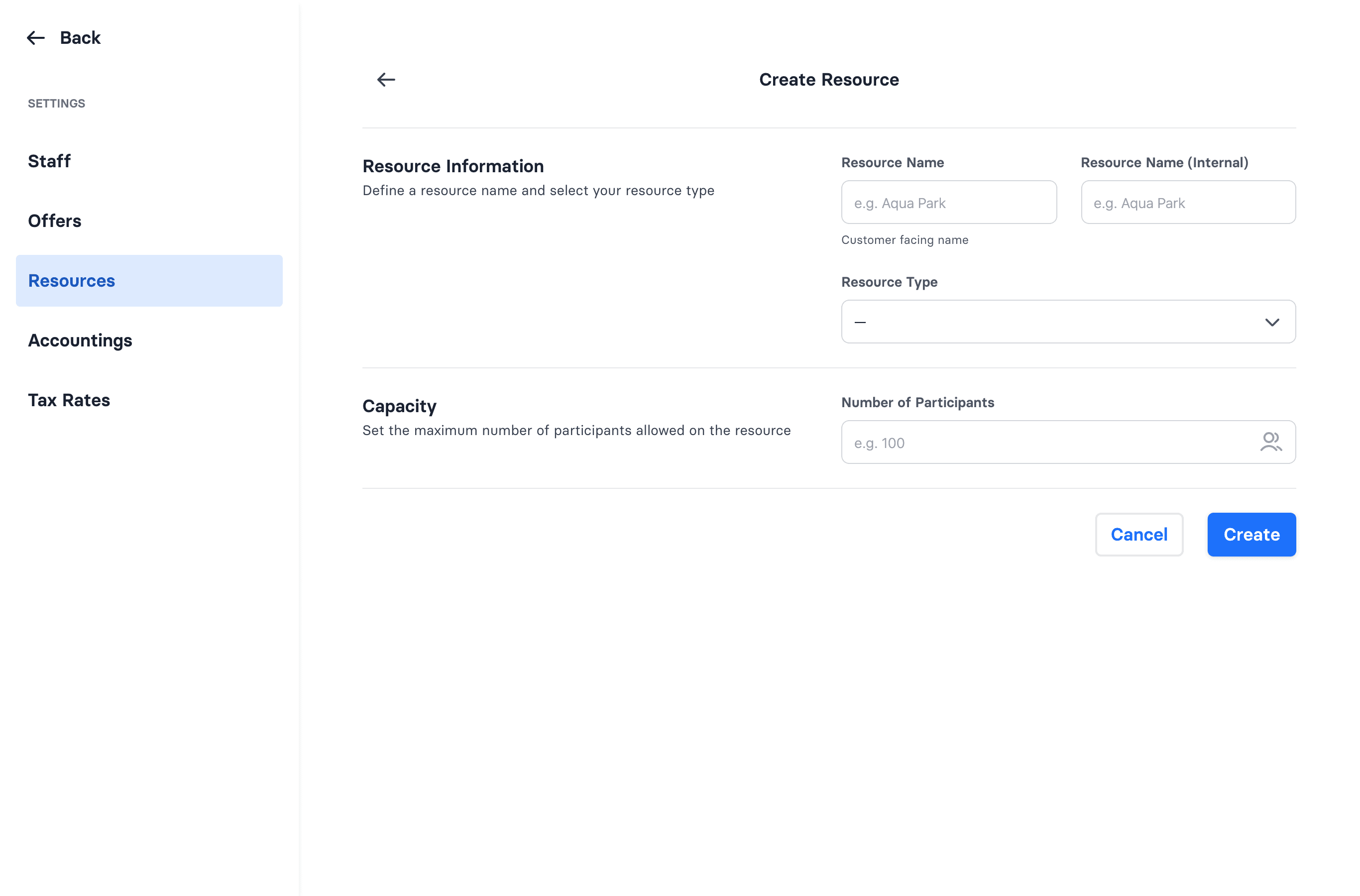Click the Resource Information heading
1360x896 pixels.
[453, 166]
